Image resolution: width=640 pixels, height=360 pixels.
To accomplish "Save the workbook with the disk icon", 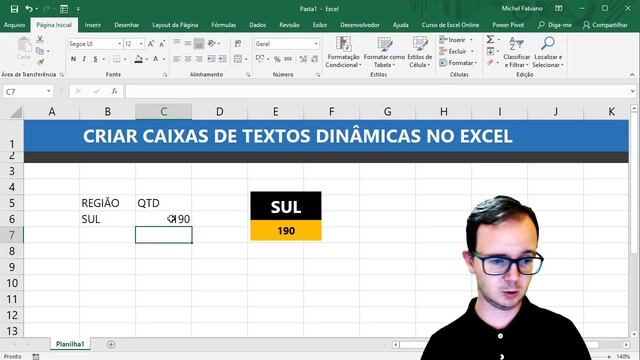I will tap(14, 9).
